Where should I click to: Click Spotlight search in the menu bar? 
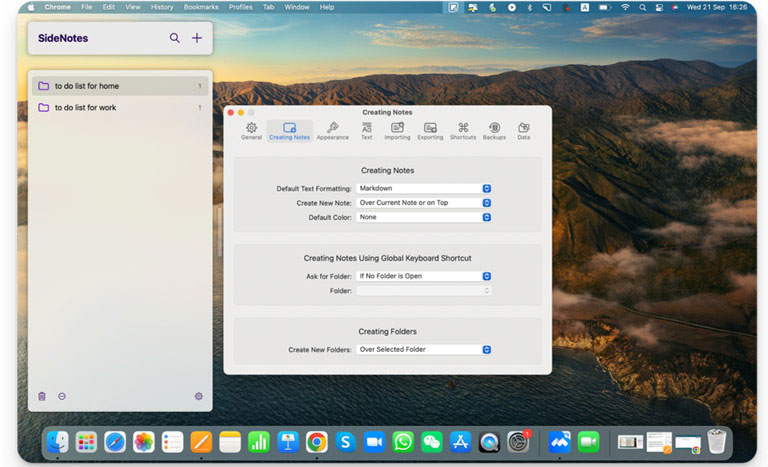[x=643, y=7]
